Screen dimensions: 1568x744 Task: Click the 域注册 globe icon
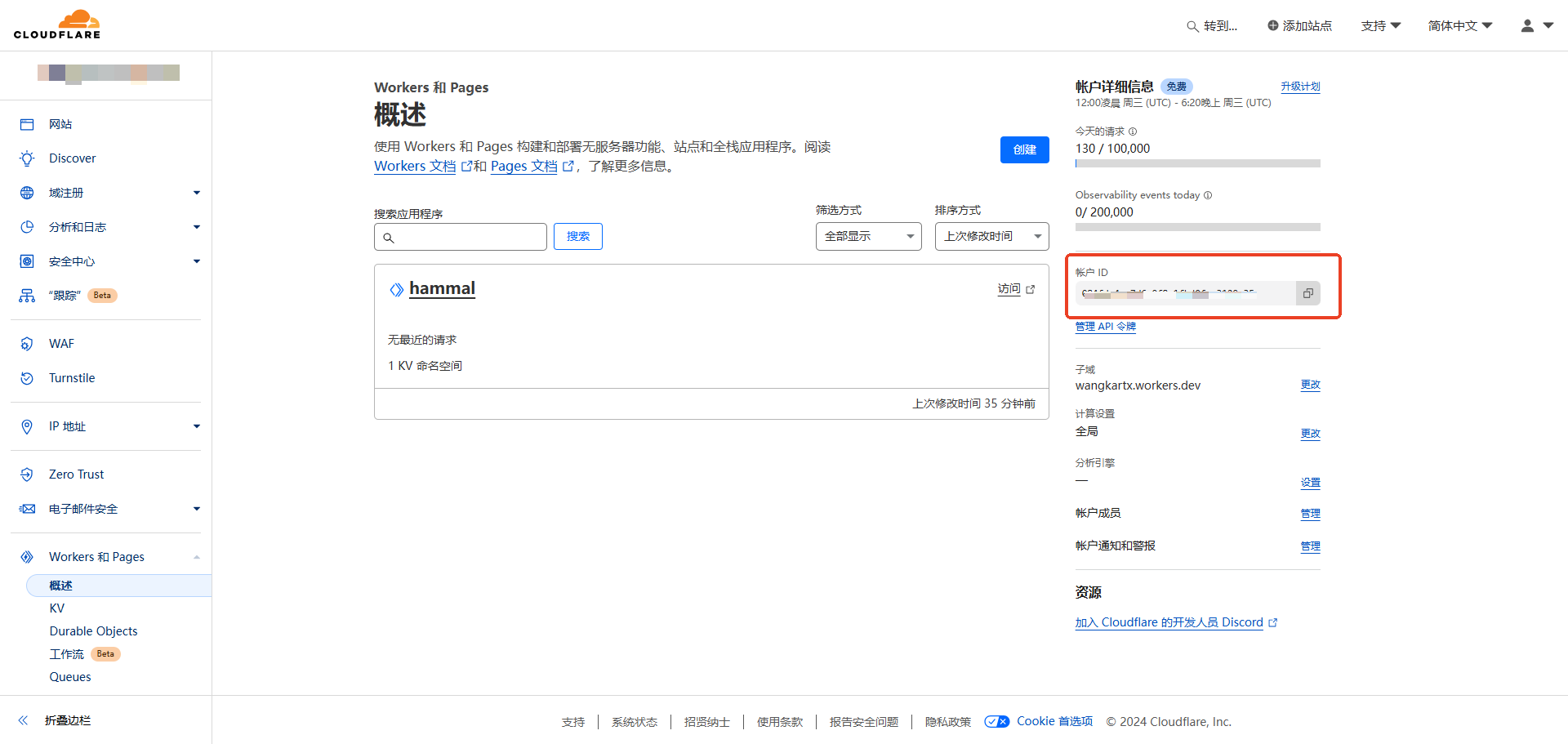[x=27, y=193]
